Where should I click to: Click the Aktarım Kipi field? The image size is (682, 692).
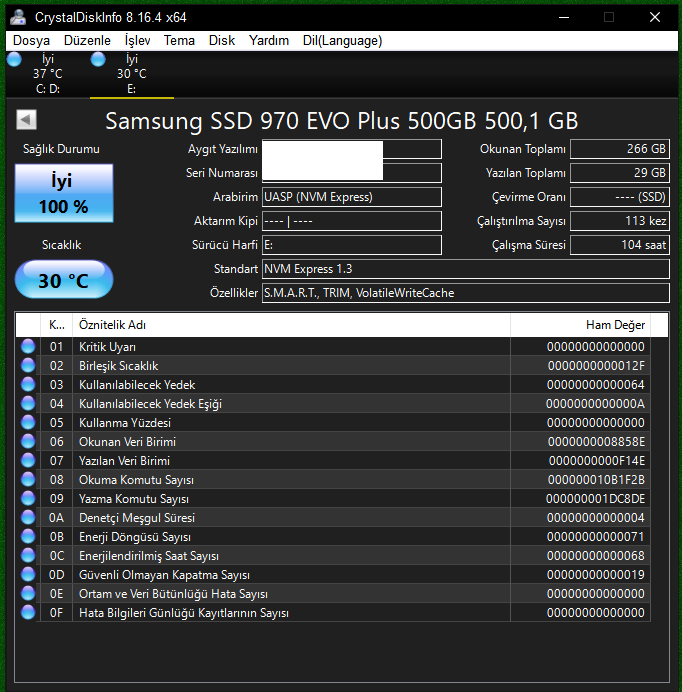[x=352, y=221]
